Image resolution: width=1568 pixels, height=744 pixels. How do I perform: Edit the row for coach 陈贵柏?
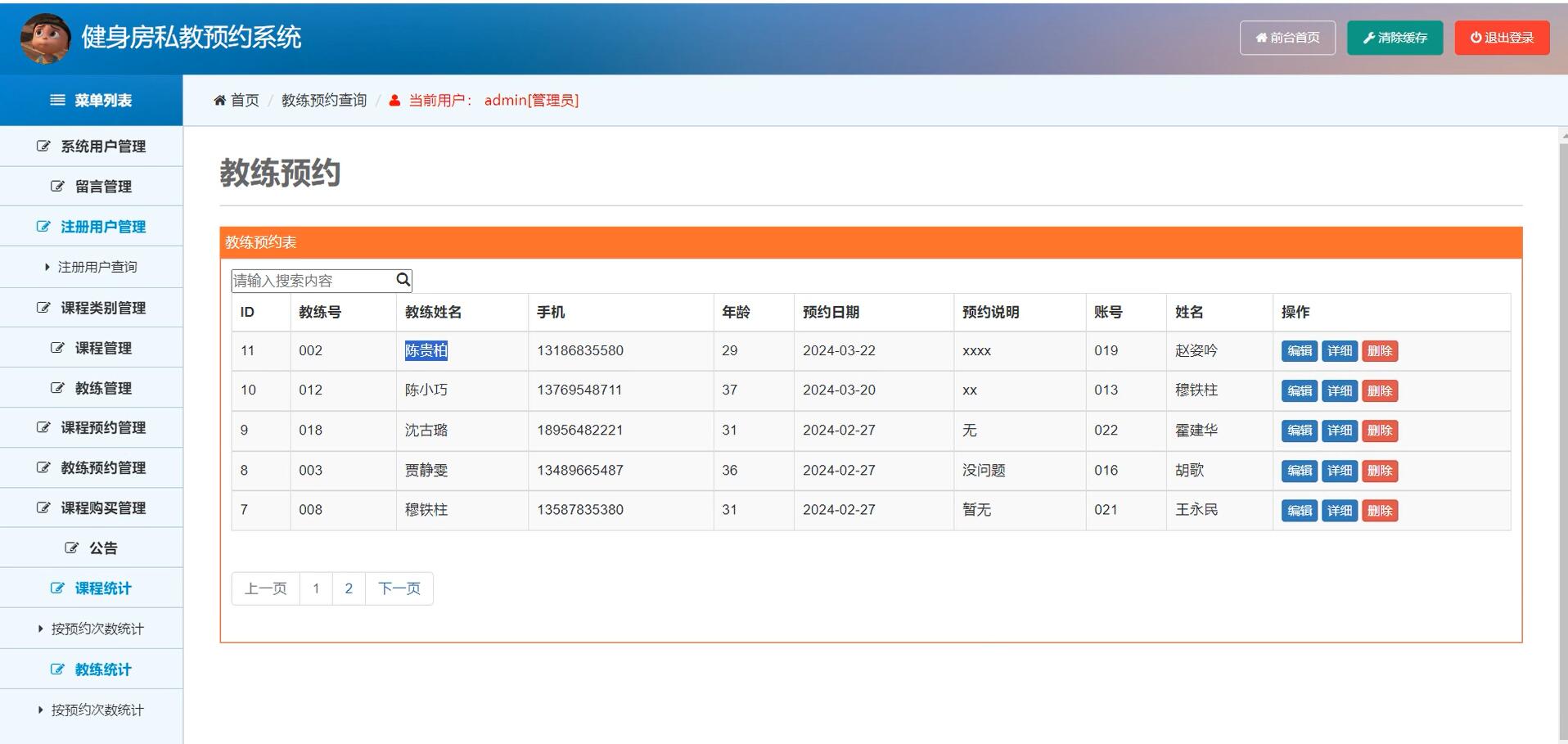tap(1299, 351)
